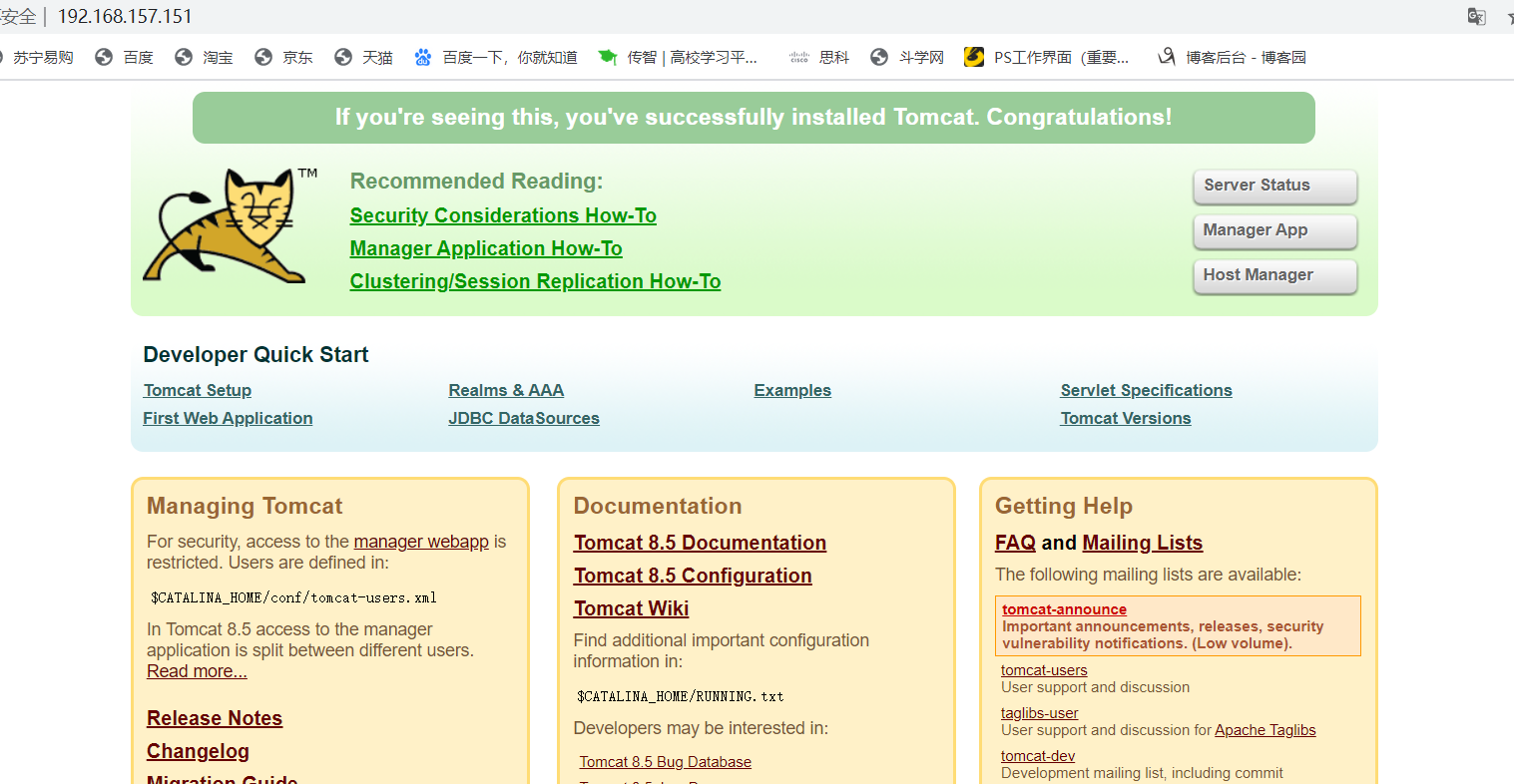1514x784 pixels.
Task: Click the Recommended Reading heading
Action: click(x=476, y=182)
